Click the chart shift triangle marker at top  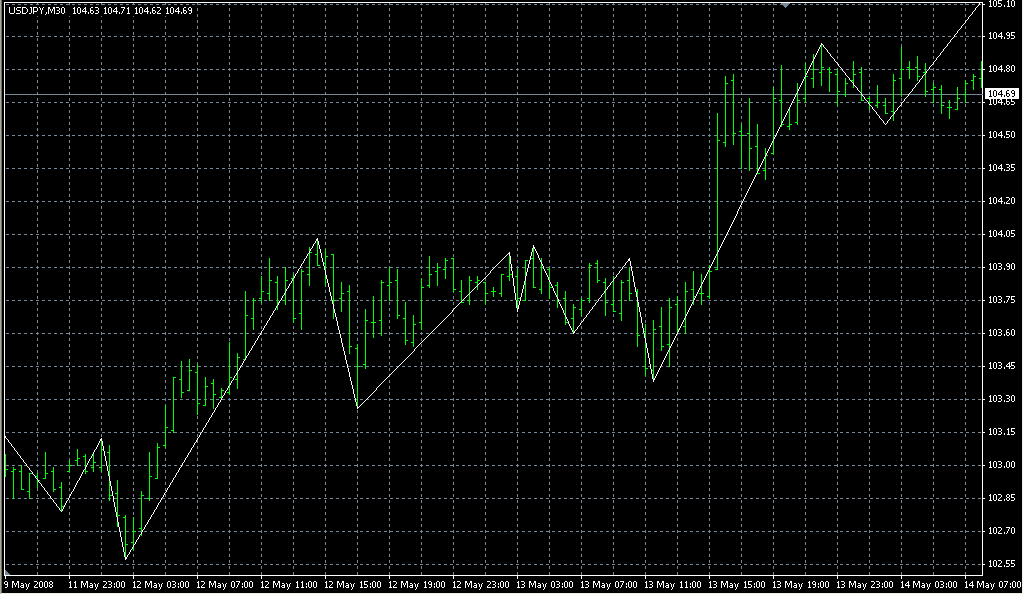pyautogui.click(x=787, y=5)
